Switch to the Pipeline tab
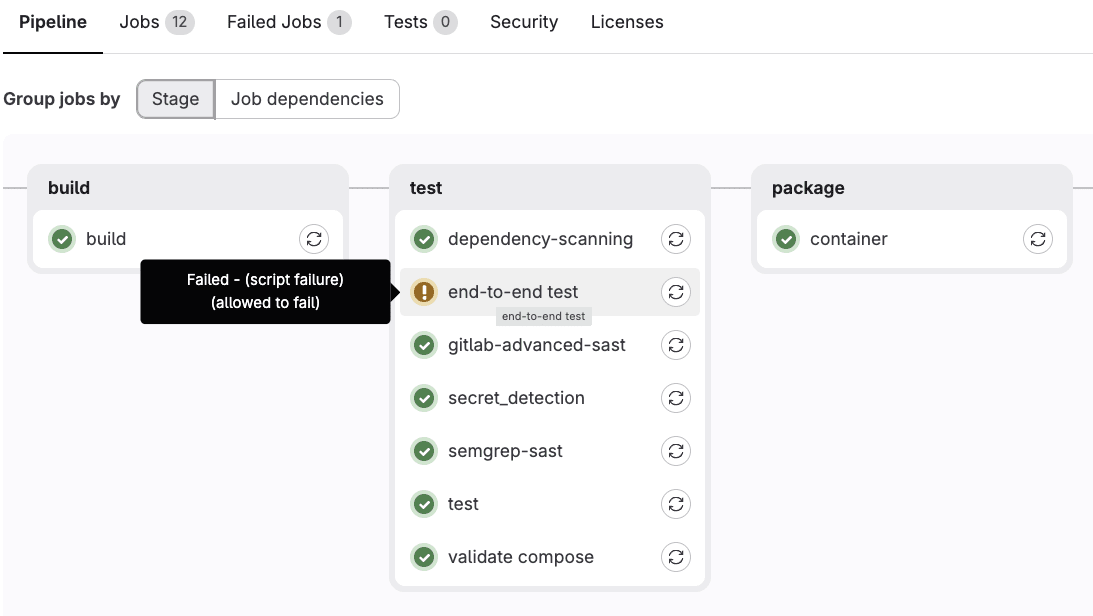1093x616 pixels. click(53, 22)
